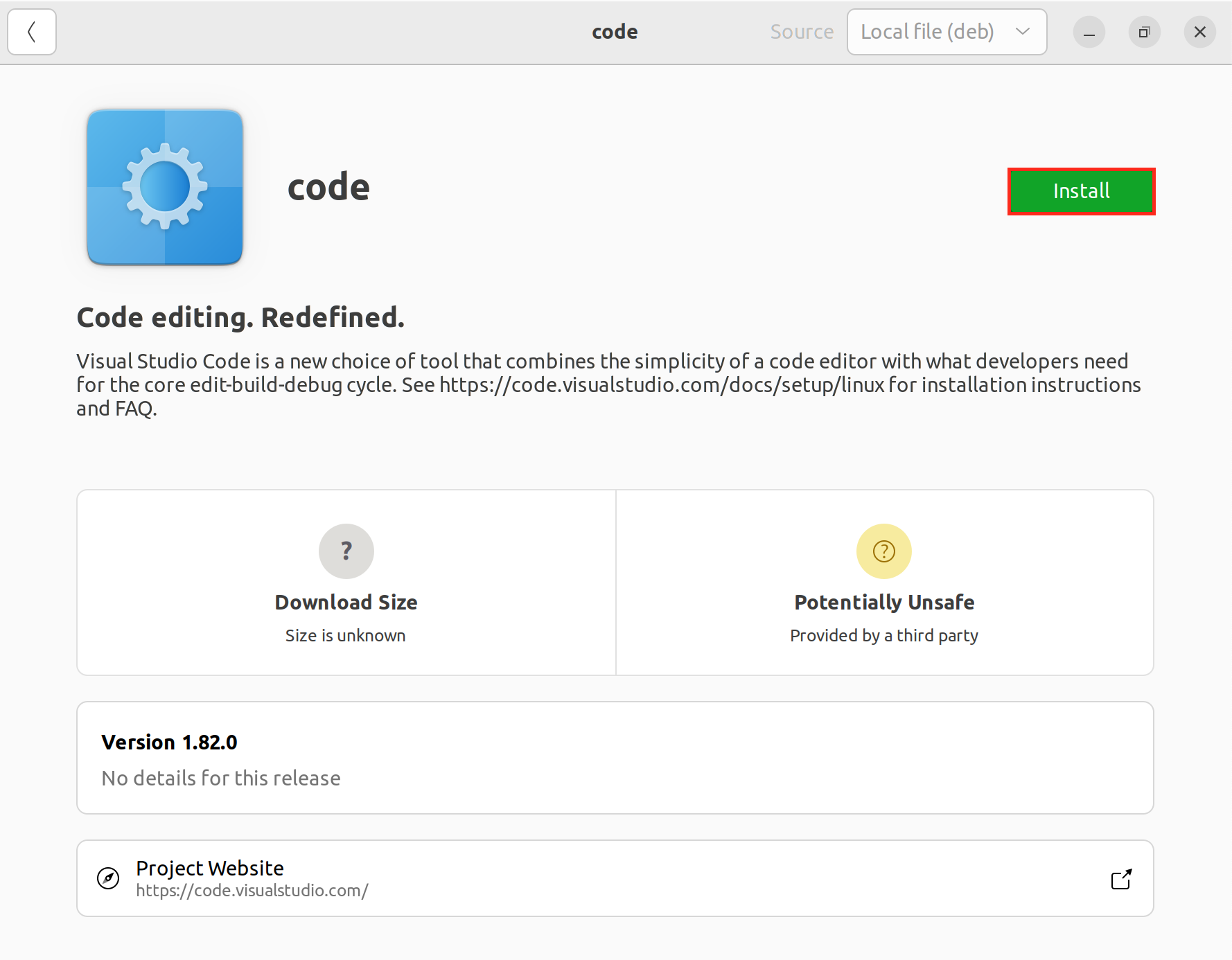The width and height of the screenshot is (1232, 960).
Task: Minimize the Software window
Action: (x=1089, y=33)
